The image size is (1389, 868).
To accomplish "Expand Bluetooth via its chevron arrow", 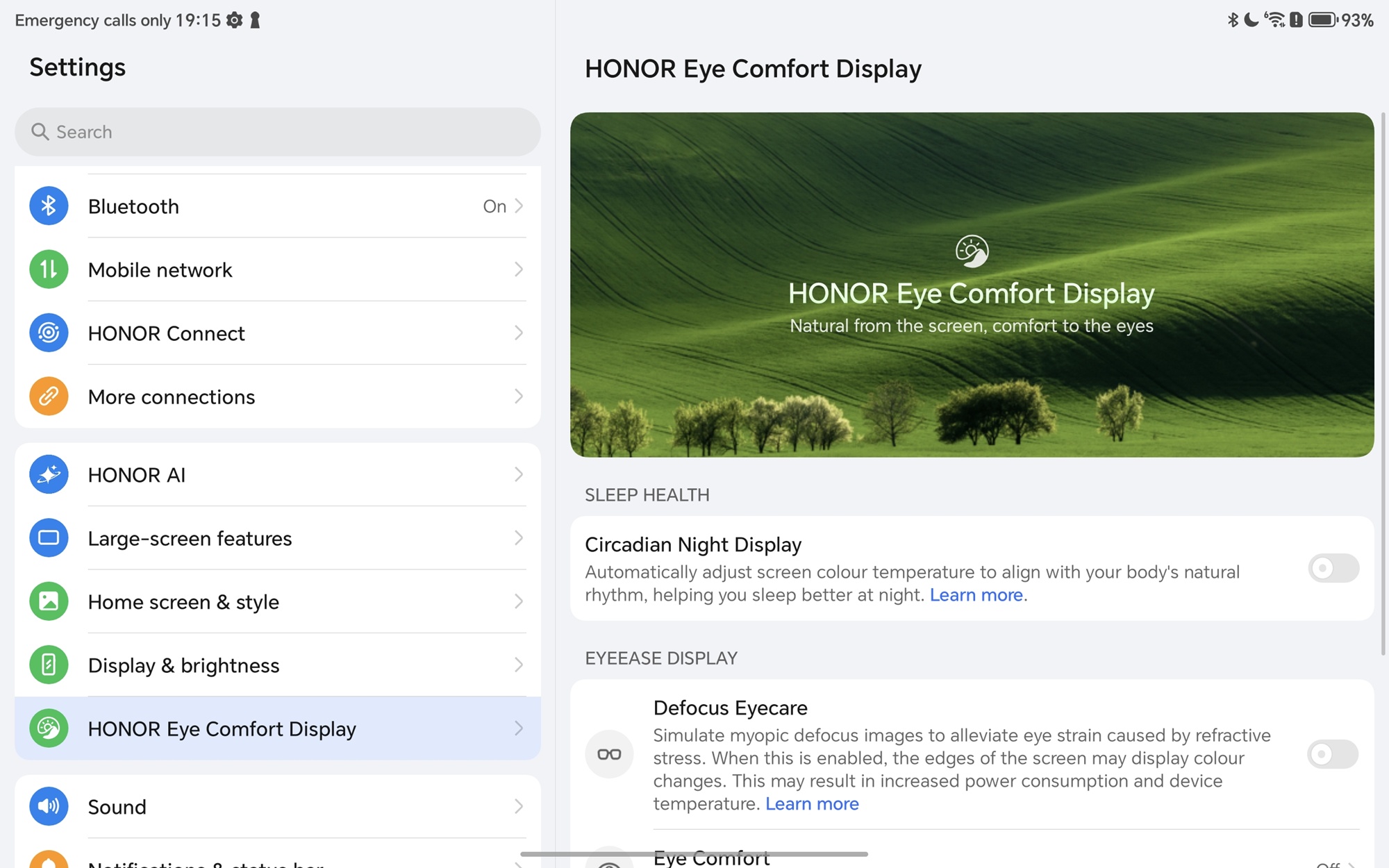I will 518,206.
